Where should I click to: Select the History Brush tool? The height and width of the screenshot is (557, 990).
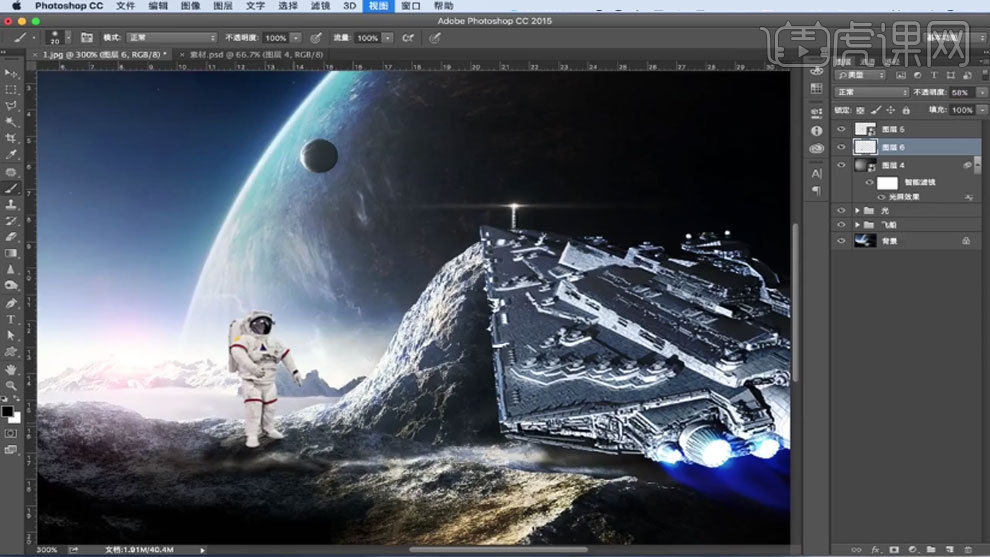click(x=11, y=221)
